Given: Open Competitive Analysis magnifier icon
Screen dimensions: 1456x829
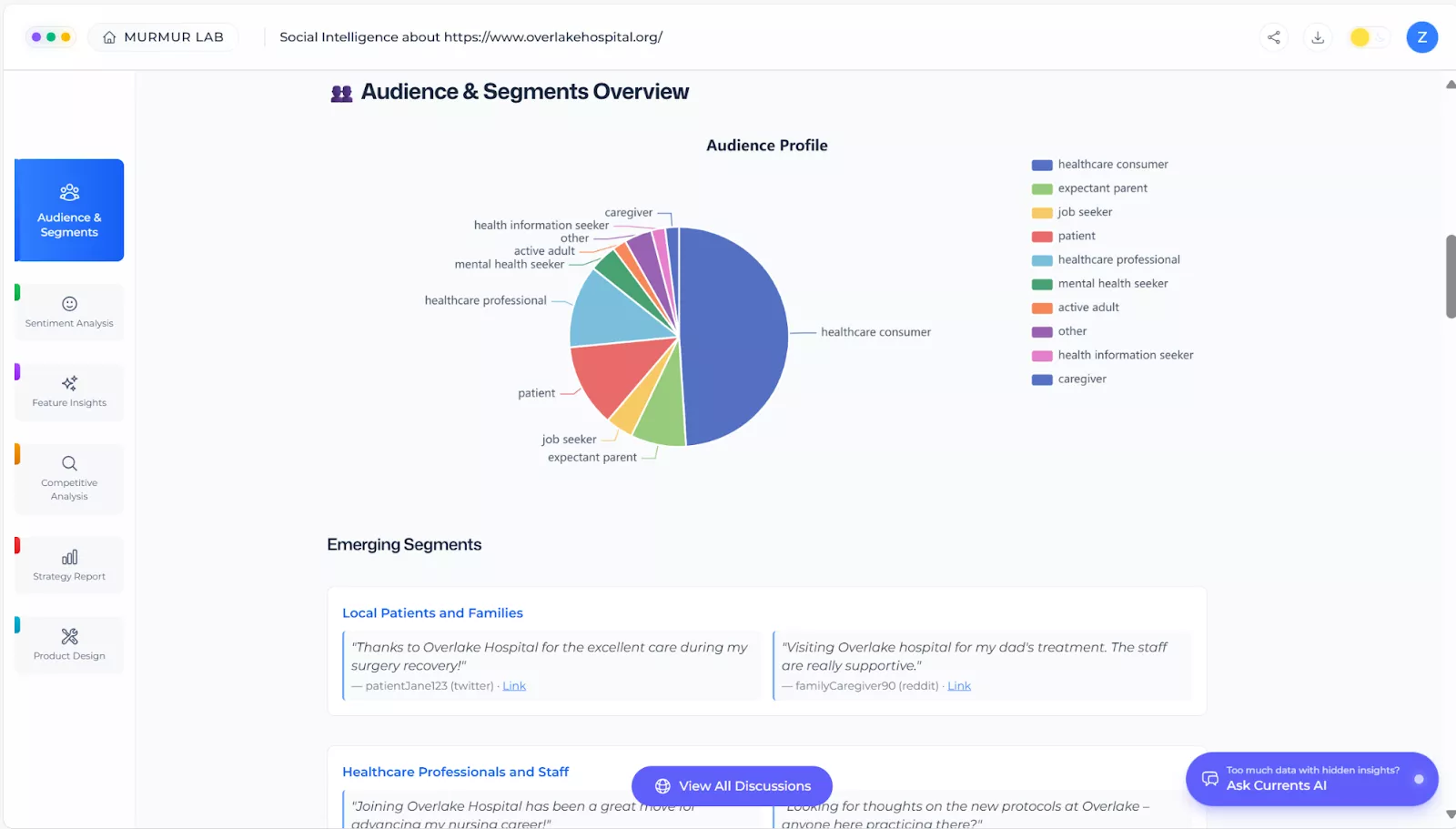Looking at the screenshot, I should tap(69, 463).
